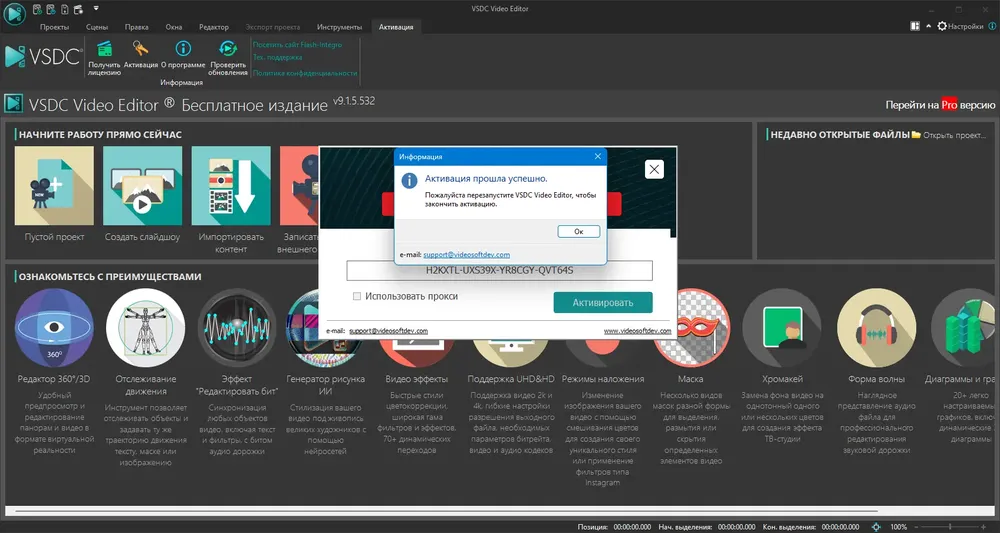Open the Диаграммы и графики icon

965,328
